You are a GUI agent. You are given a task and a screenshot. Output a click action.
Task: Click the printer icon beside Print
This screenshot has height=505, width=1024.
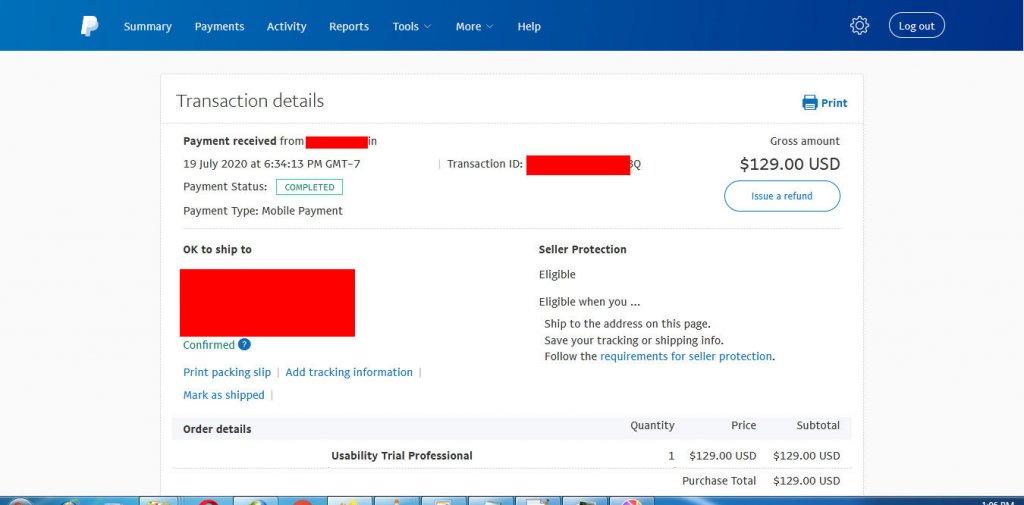810,103
